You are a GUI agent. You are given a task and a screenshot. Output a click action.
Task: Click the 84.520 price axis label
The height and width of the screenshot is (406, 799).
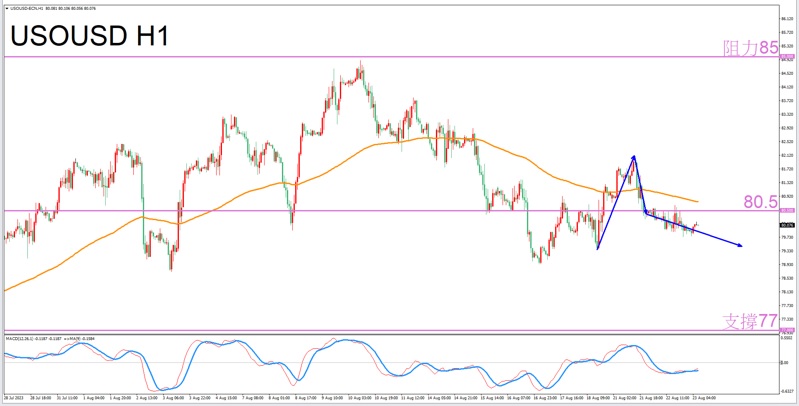787,73
